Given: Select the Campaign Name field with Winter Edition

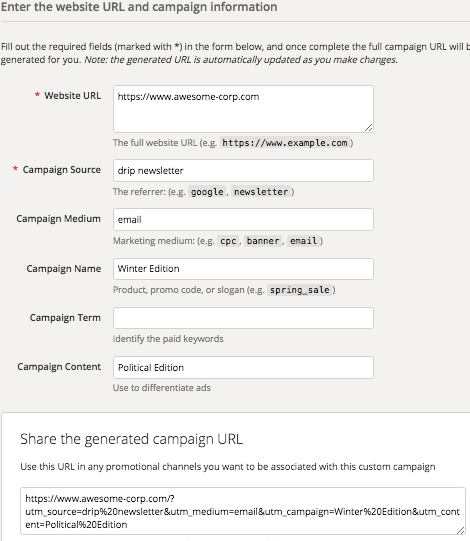Looking at the screenshot, I should [243, 269].
